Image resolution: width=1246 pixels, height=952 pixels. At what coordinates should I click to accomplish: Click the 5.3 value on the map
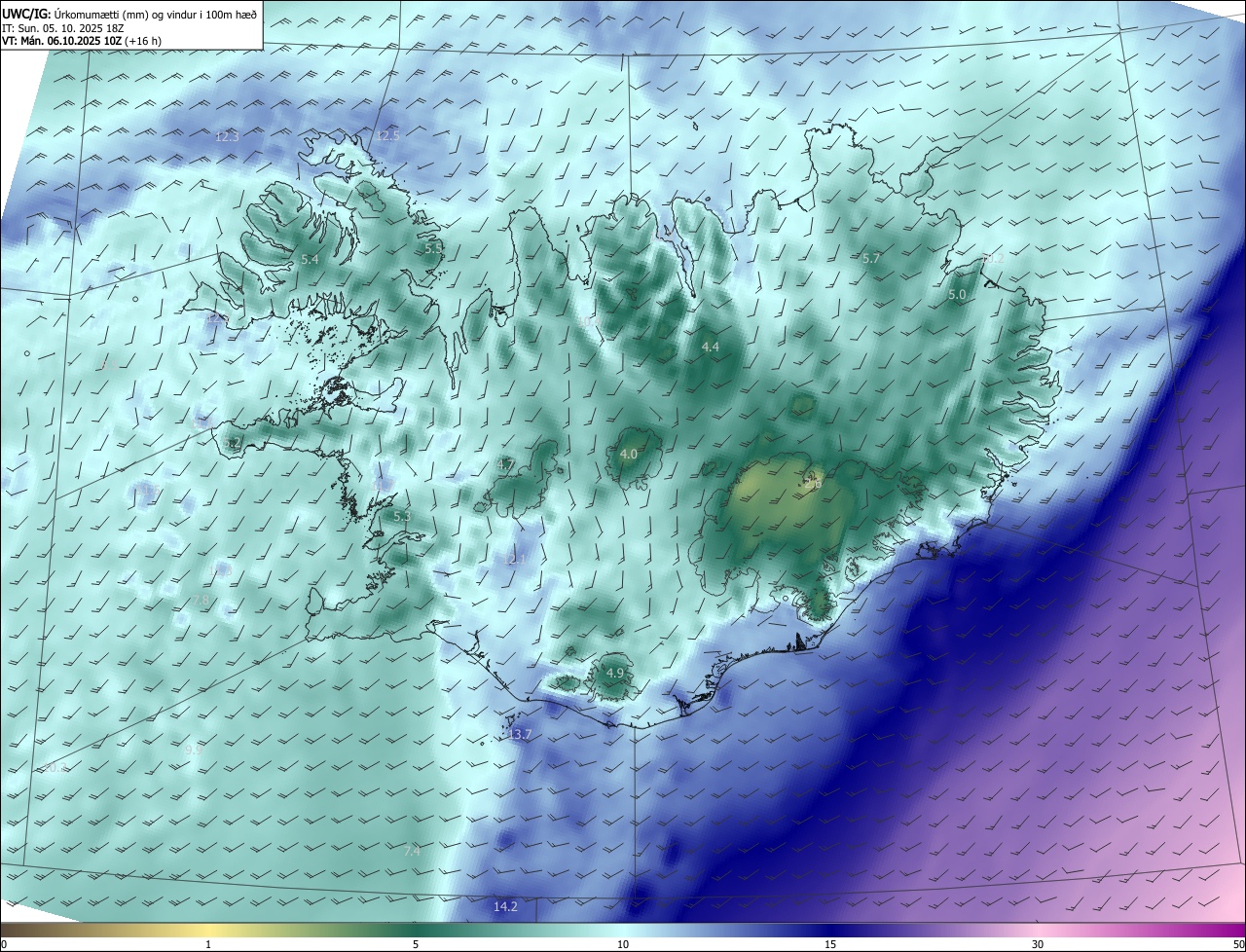tap(402, 516)
